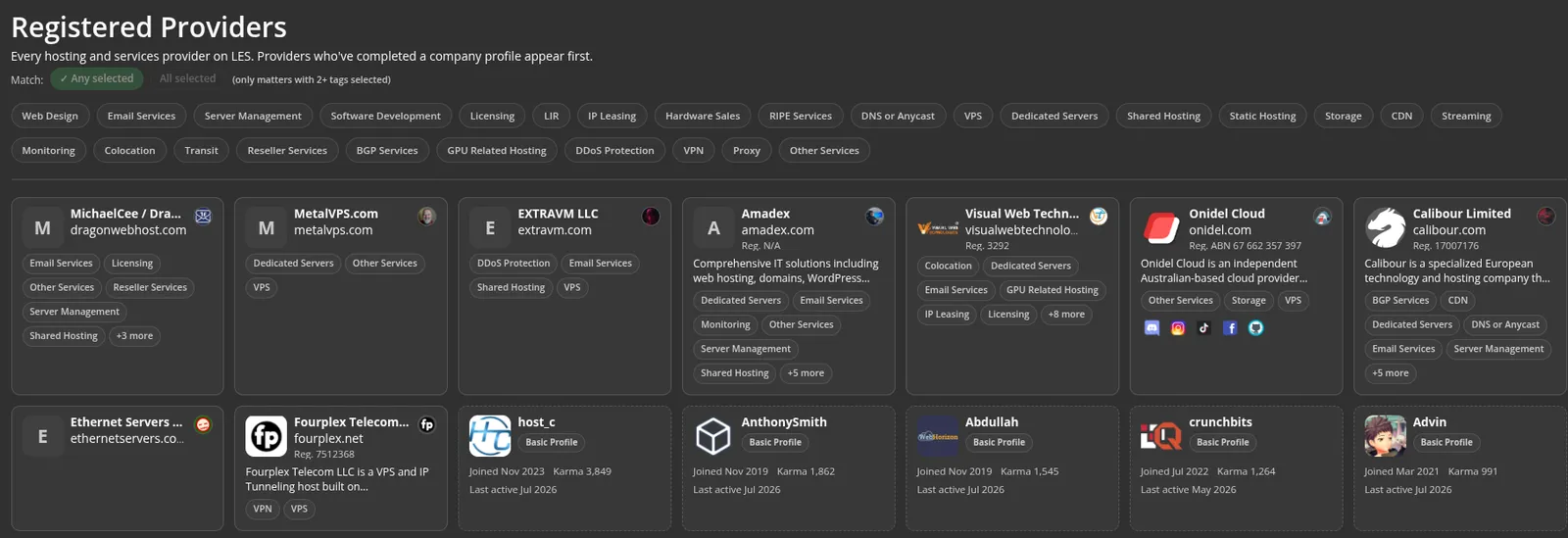
Task: Toggle the LIR filter tag
Action: click(x=552, y=116)
